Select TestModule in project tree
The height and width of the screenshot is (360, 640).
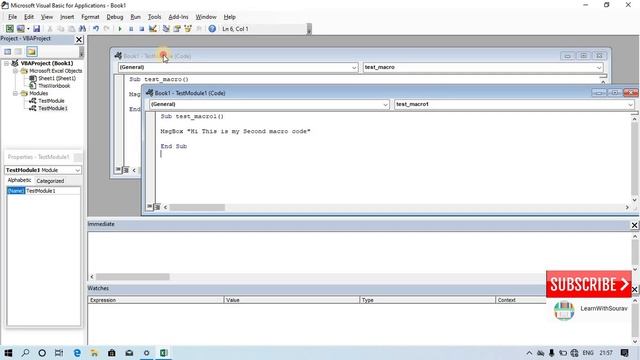pyautogui.click(x=51, y=101)
